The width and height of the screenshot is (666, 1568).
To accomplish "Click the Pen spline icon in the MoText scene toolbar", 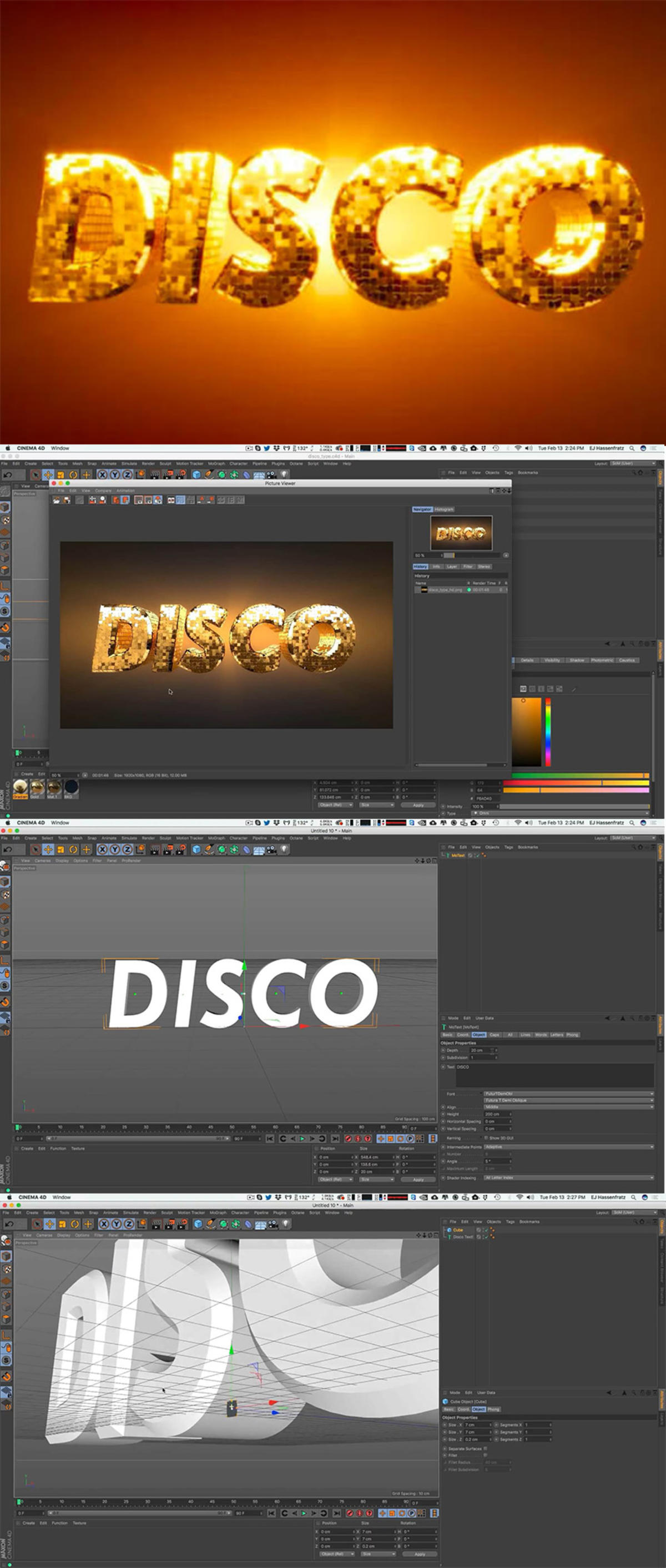I will pos(209,849).
